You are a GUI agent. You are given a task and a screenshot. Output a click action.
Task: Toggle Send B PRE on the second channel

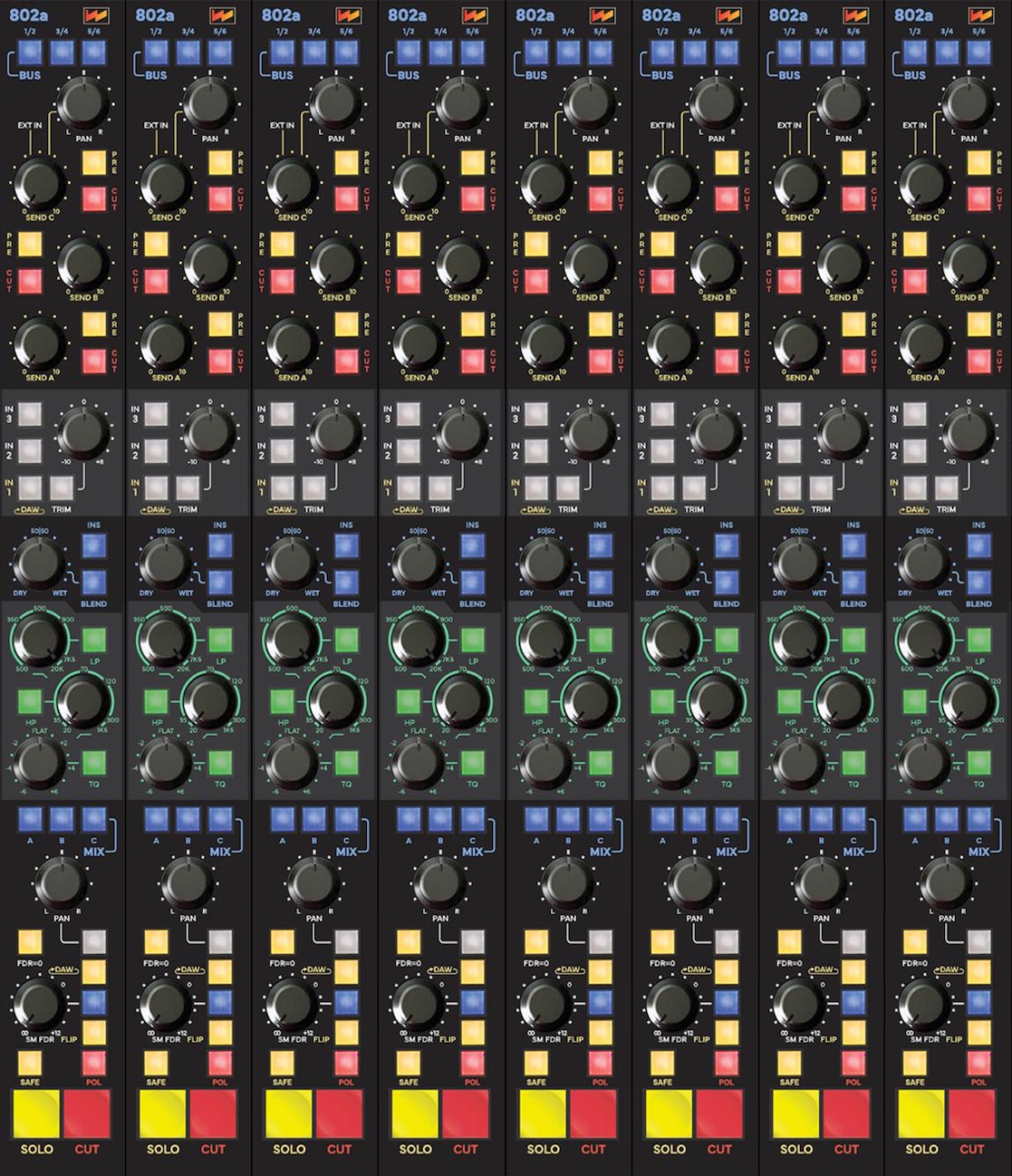click(157, 244)
